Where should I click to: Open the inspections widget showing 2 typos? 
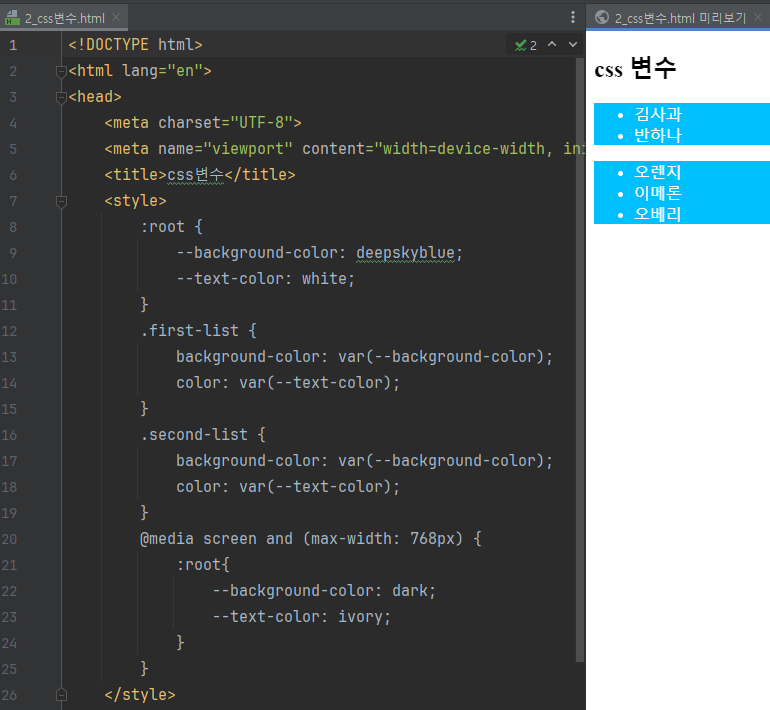point(525,45)
